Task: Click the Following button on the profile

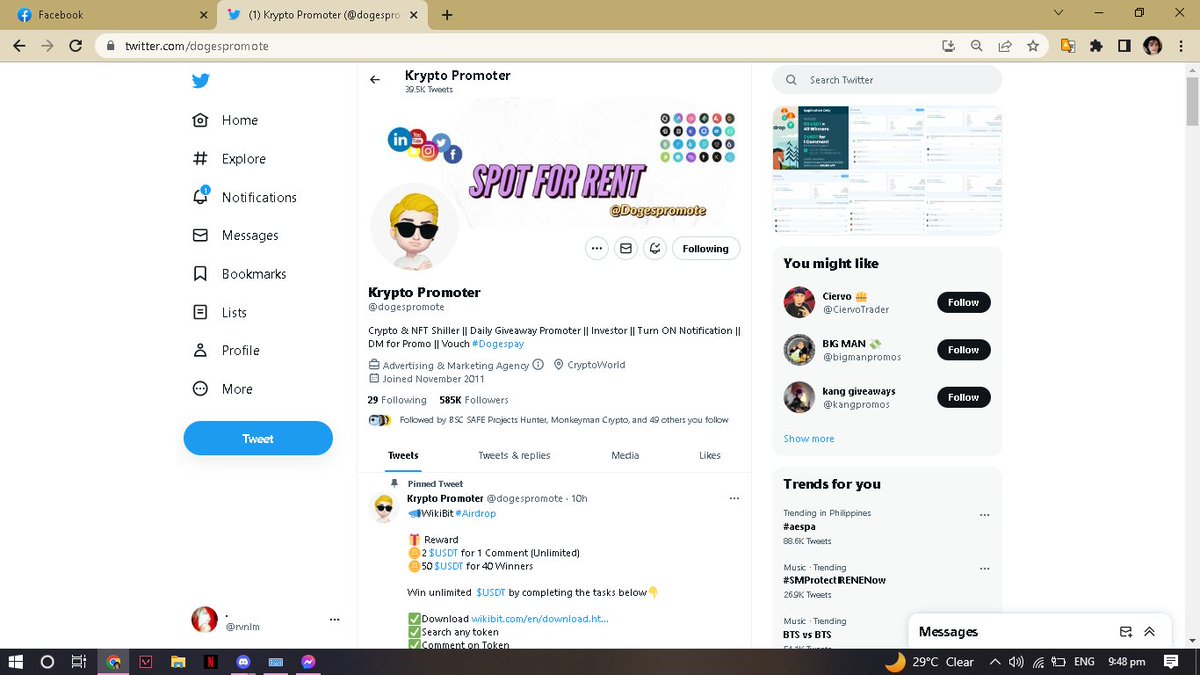Action: (x=706, y=248)
